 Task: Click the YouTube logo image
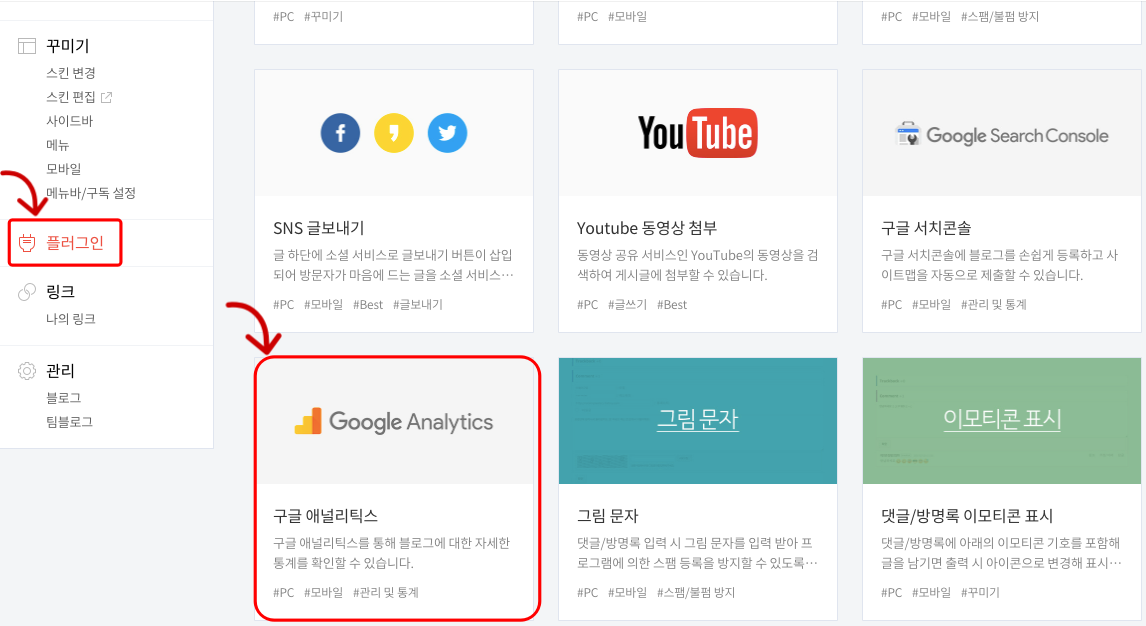pos(698,133)
